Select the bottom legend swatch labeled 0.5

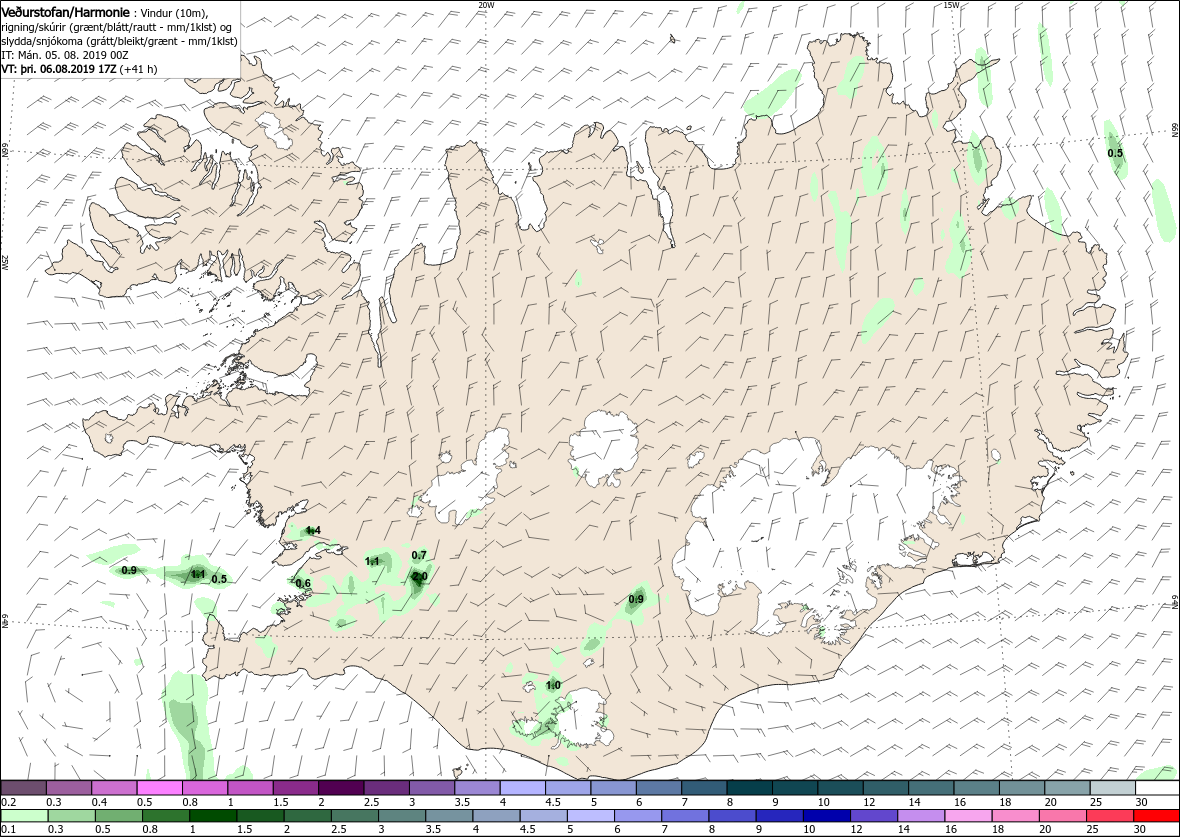coord(118,816)
